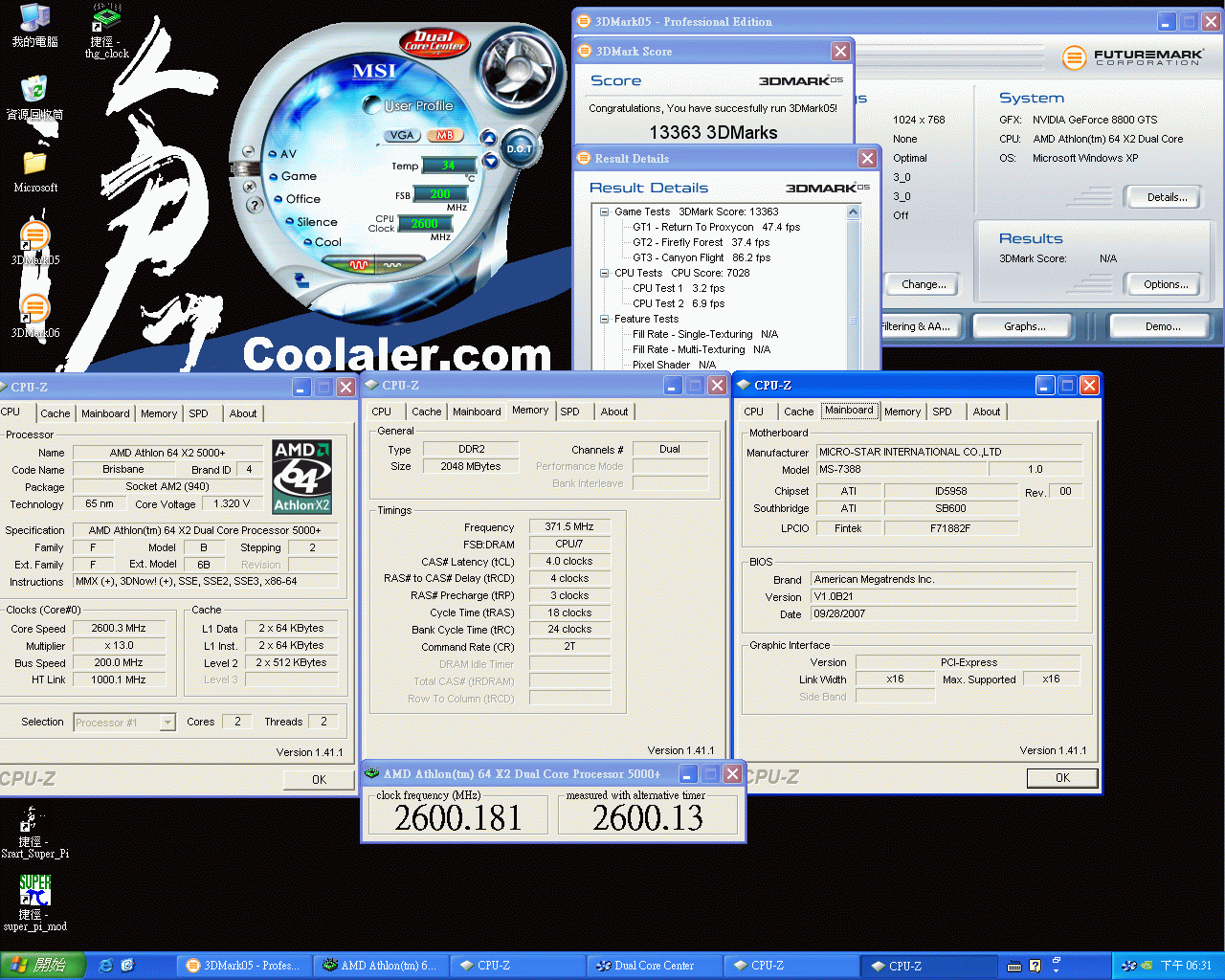
Task: Select the Office mode in Dual Core Center
Action: [x=298, y=199]
